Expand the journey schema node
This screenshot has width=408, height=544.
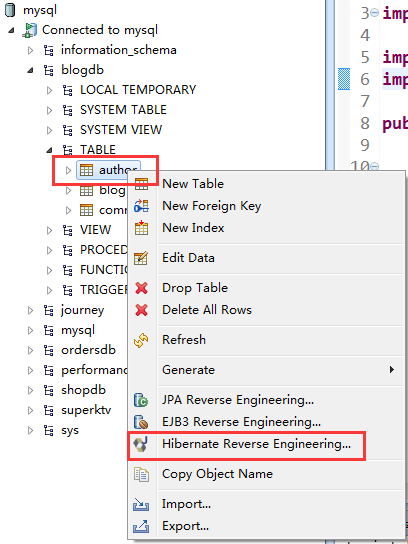point(31,311)
